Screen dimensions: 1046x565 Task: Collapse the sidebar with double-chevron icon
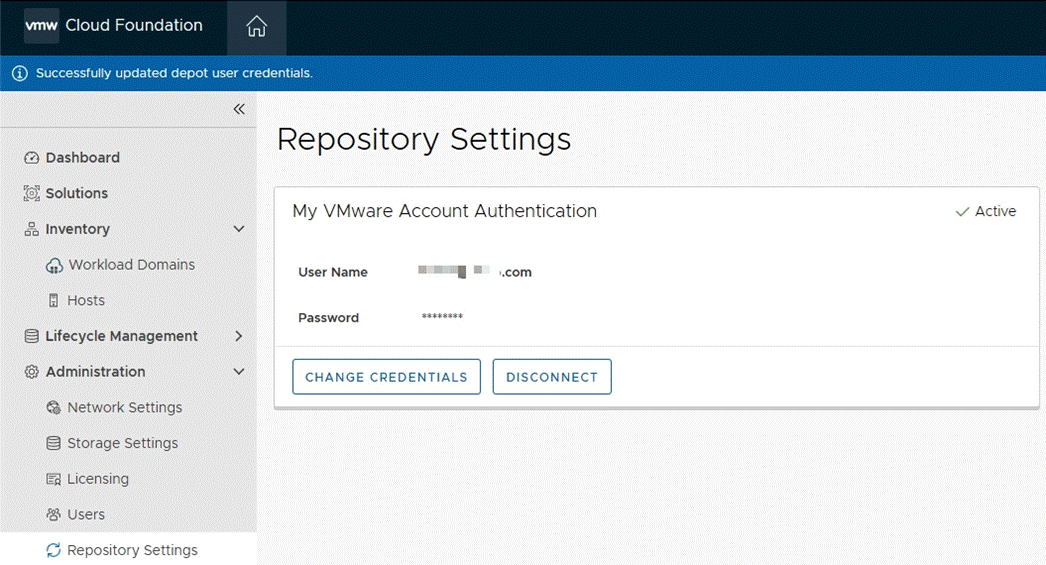click(x=239, y=109)
